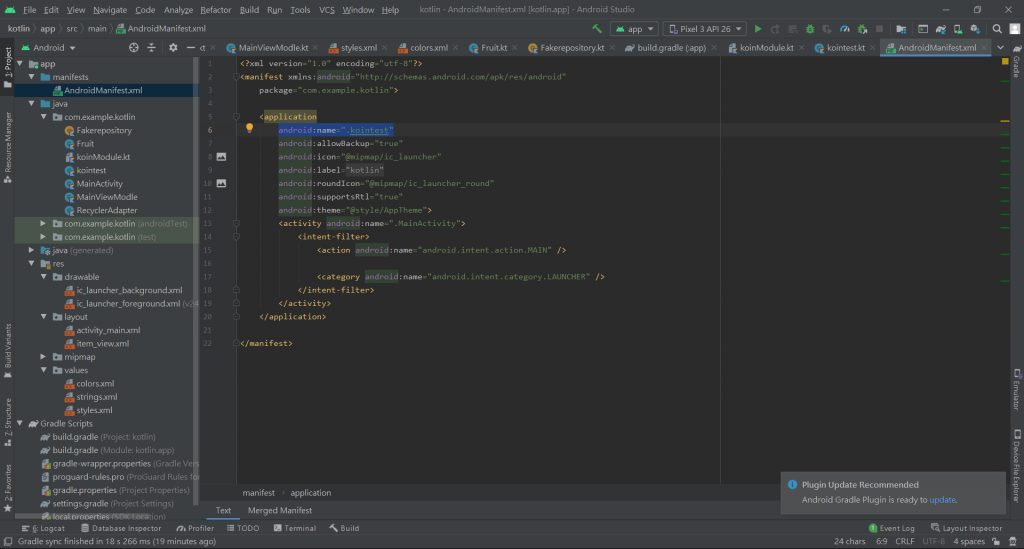
Task: Open the Emulator side panel
Action: click(x=1017, y=390)
